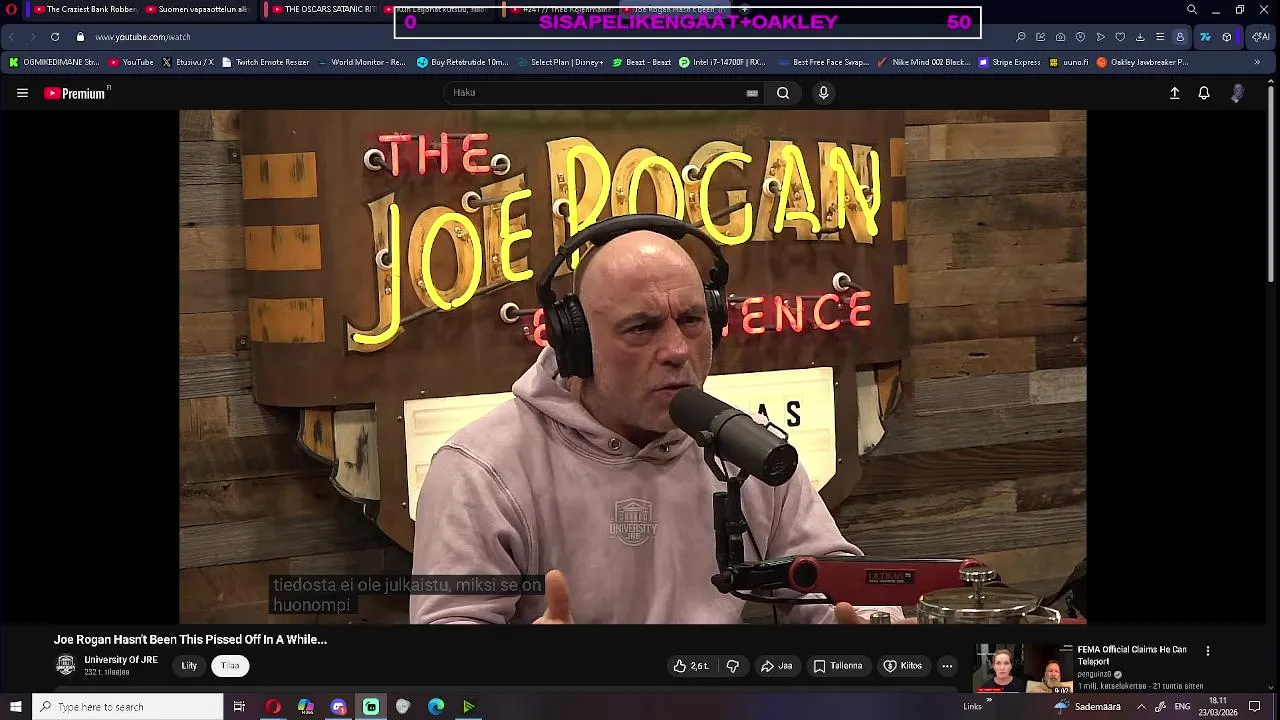Open Nike Mind 002 Black bookmark
This screenshot has height=720, width=1280.
(923, 62)
